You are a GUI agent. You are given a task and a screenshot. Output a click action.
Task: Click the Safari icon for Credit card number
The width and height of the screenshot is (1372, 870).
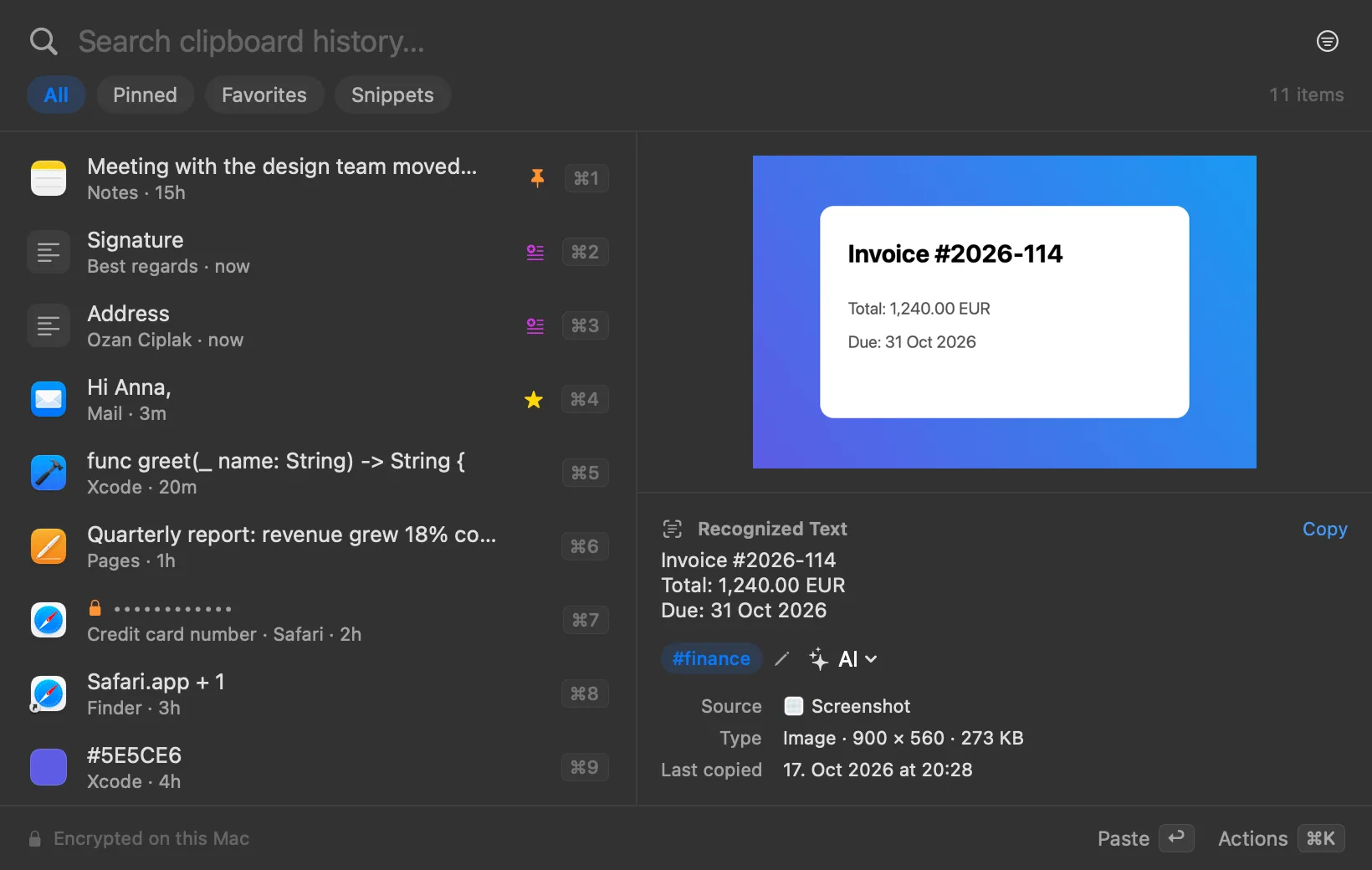[x=49, y=620]
